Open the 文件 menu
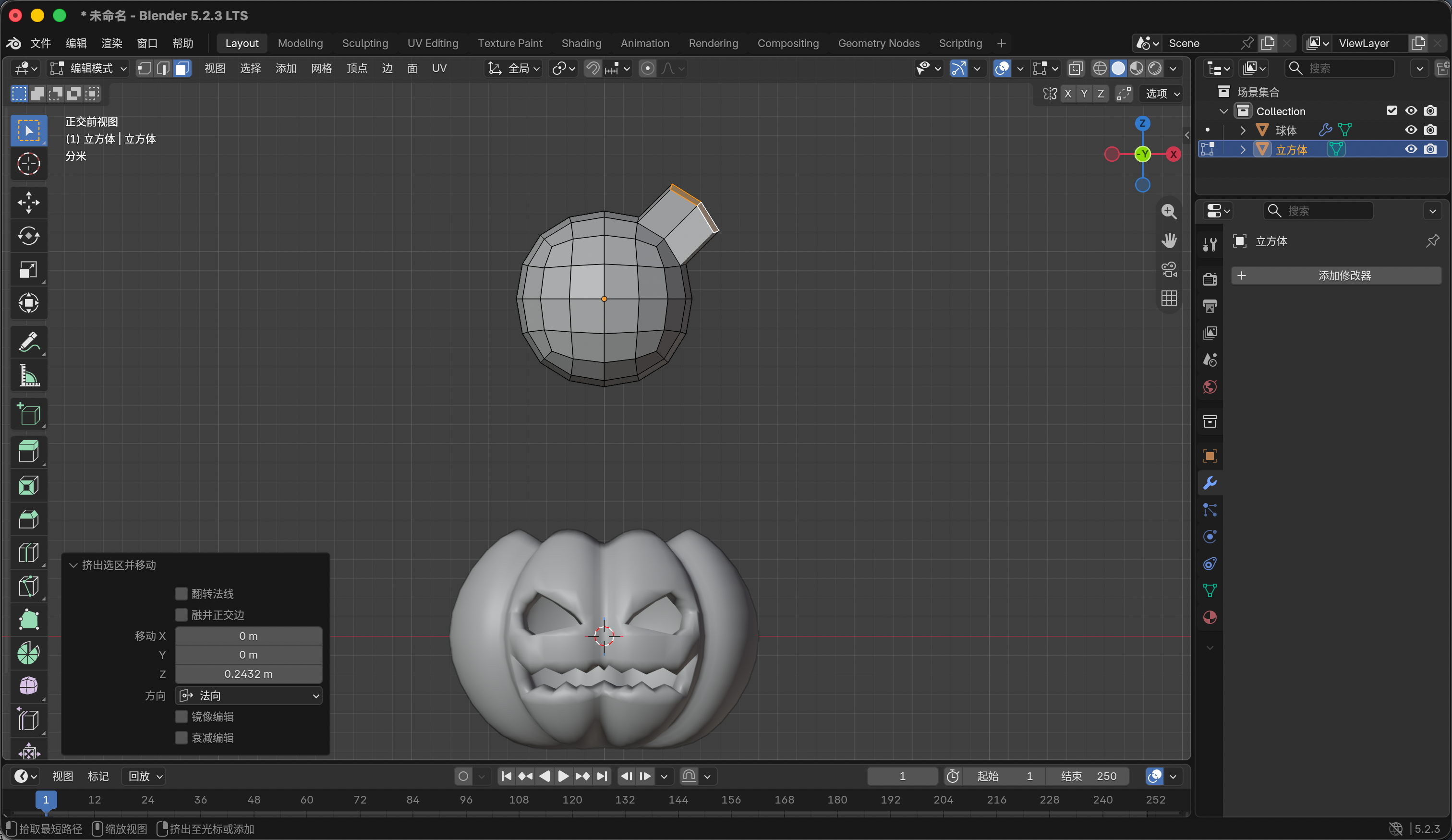The width and height of the screenshot is (1452, 840). click(x=40, y=43)
